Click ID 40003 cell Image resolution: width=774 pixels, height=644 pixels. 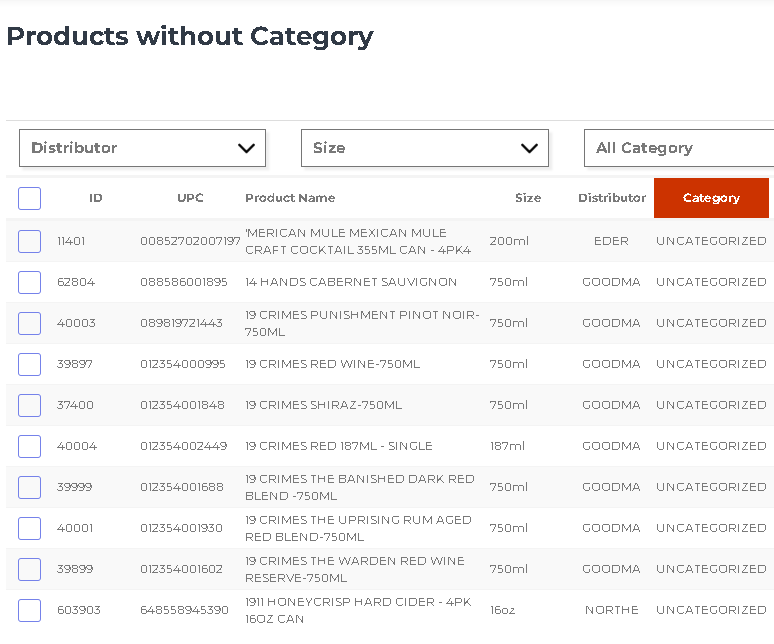click(x=76, y=323)
